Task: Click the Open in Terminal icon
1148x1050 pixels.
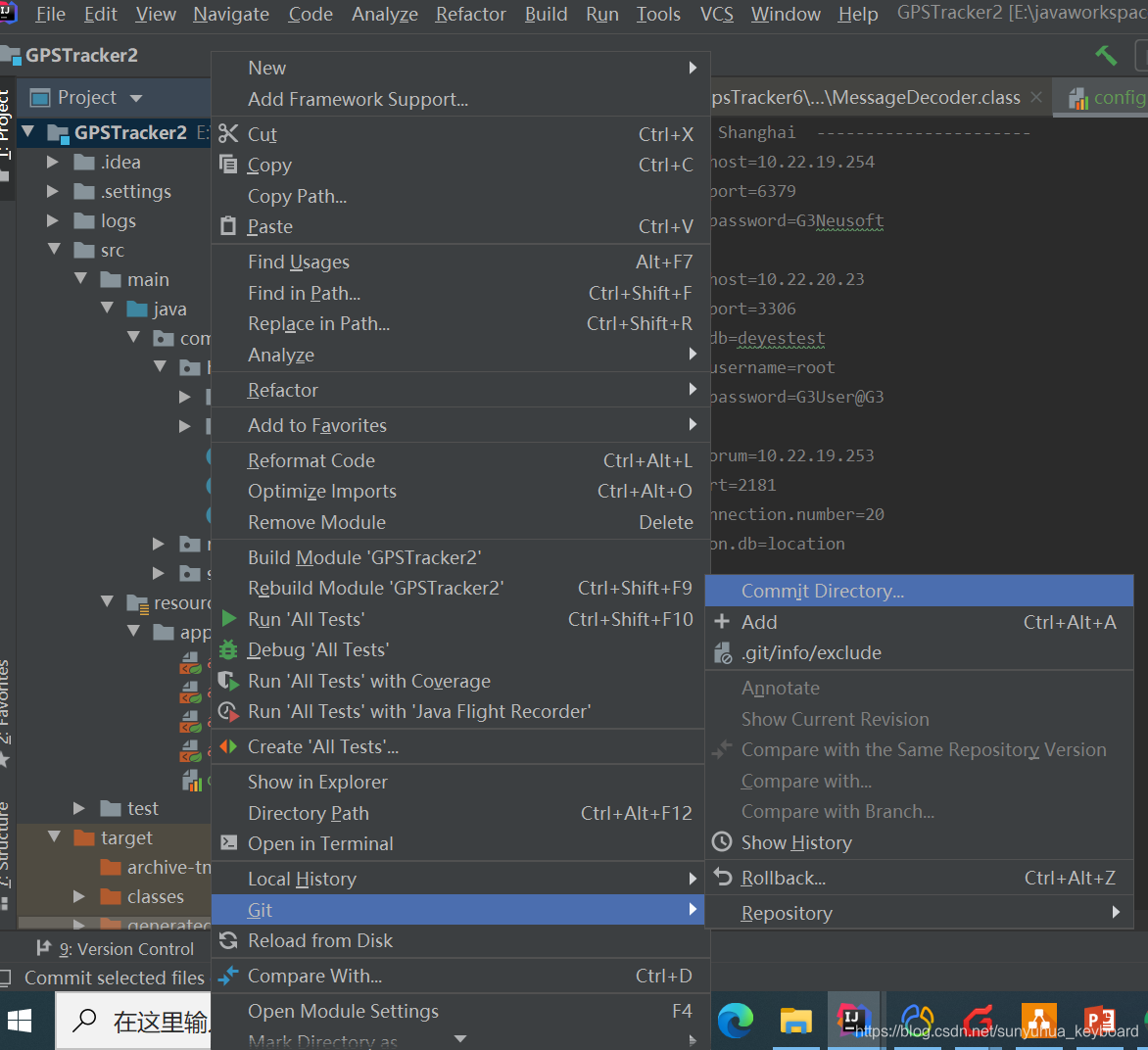Action: click(x=228, y=842)
